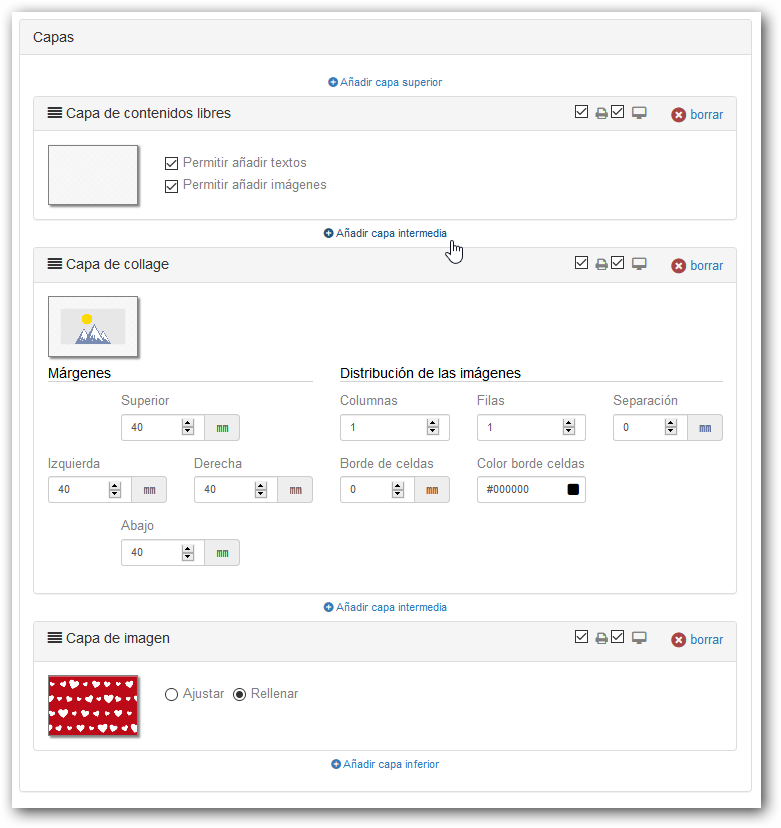The width and height of the screenshot is (781, 828).
Task: Click the Superior margin value field
Action: (163, 427)
